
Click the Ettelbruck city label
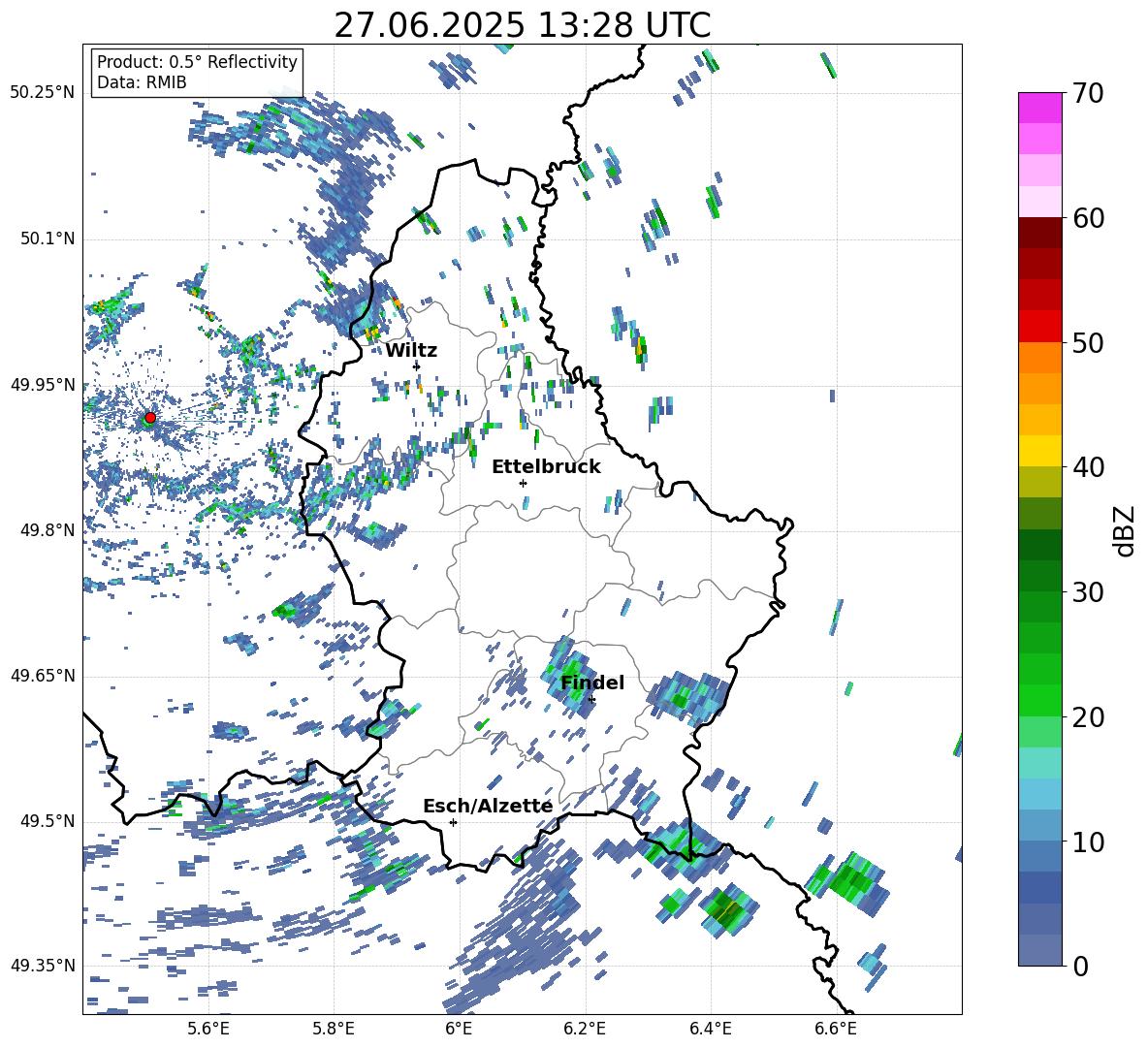(546, 467)
